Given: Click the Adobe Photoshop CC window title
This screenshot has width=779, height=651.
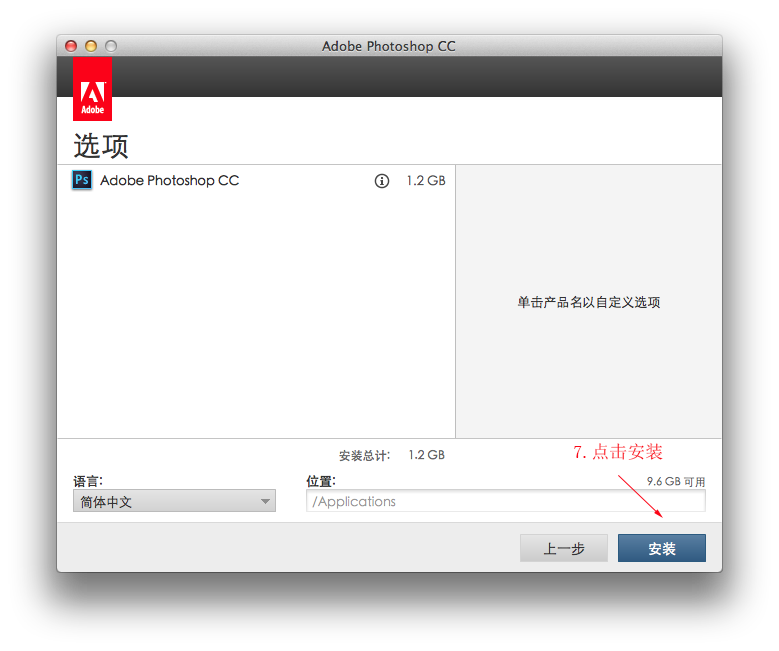Looking at the screenshot, I should click(389, 46).
